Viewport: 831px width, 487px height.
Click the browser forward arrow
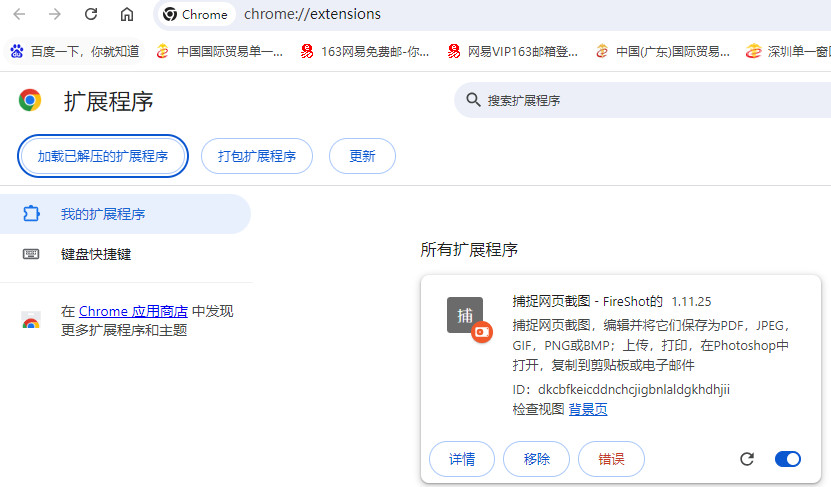pos(55,14)
